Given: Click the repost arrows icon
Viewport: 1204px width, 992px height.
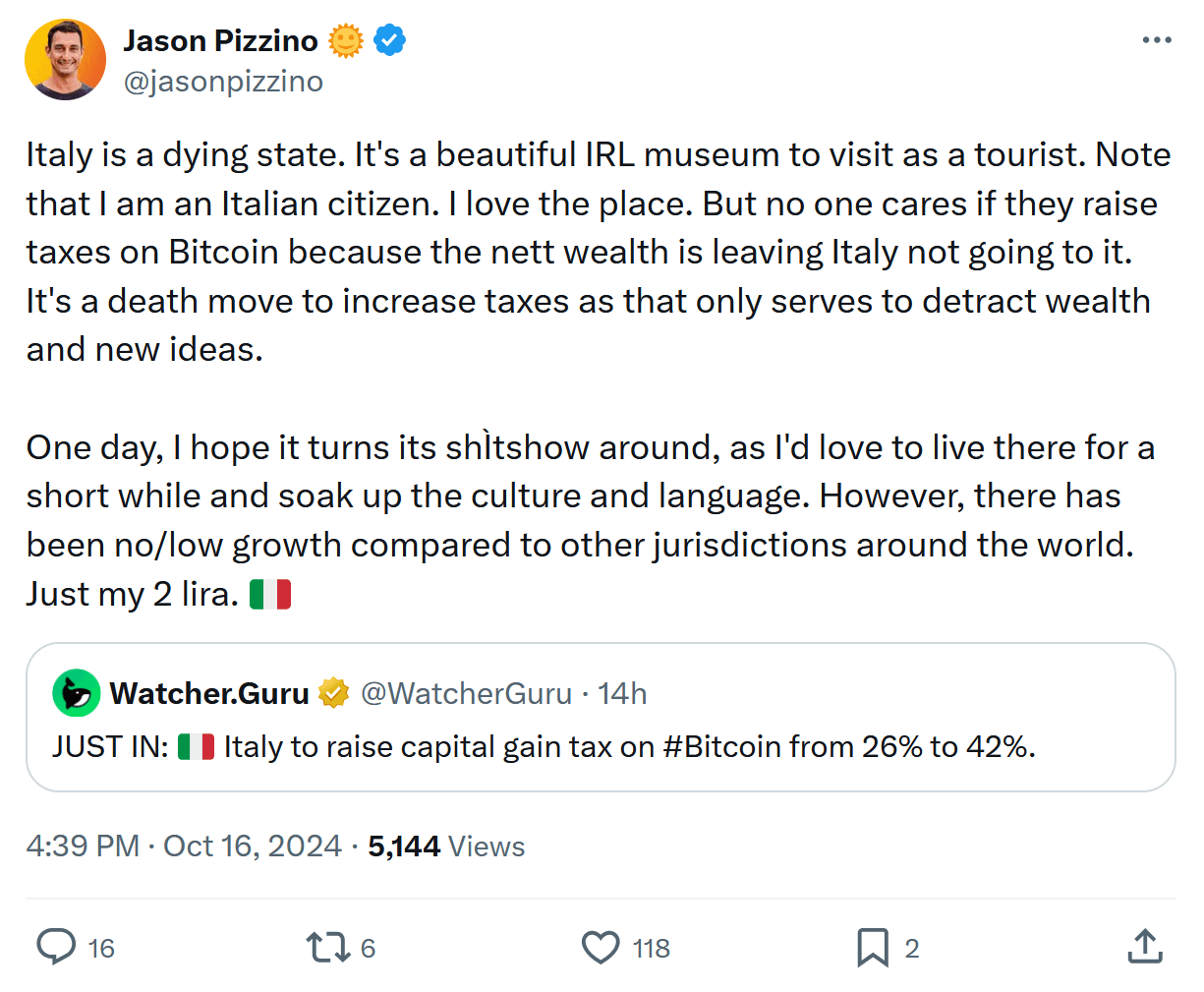Looking at the screenshot, I should point(327,947).
